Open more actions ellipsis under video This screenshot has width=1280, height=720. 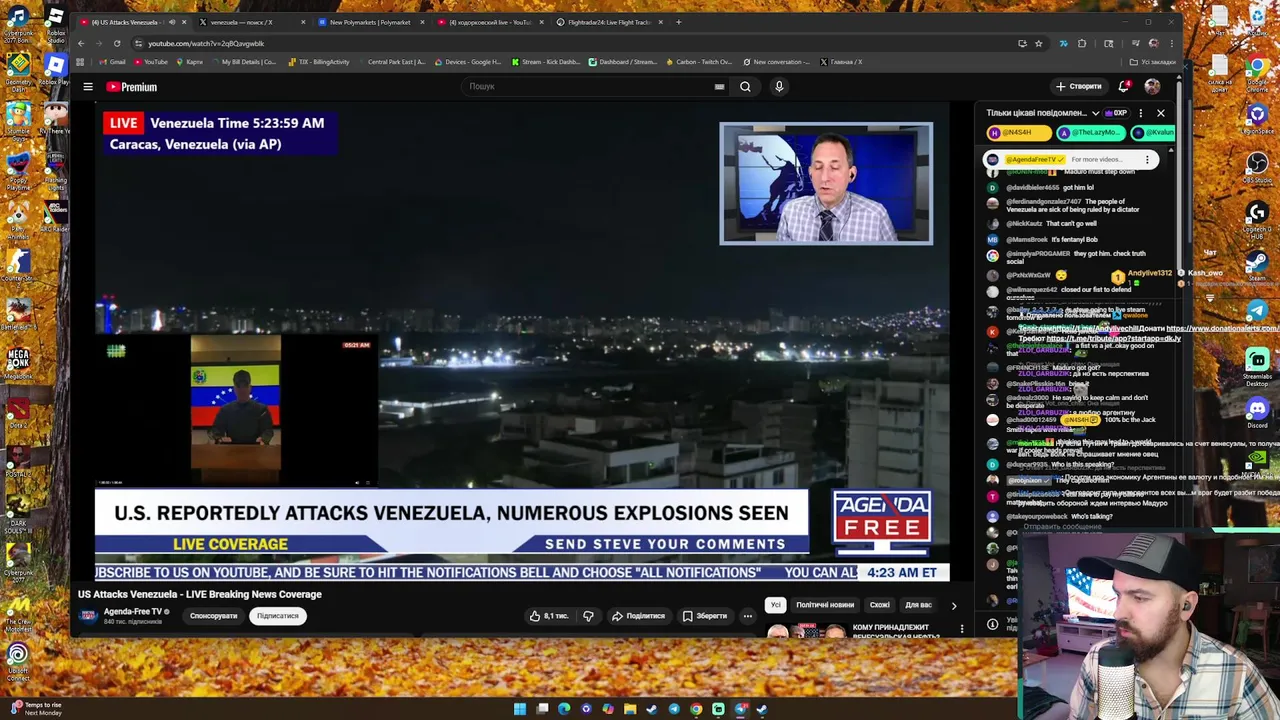pos(748,616)
